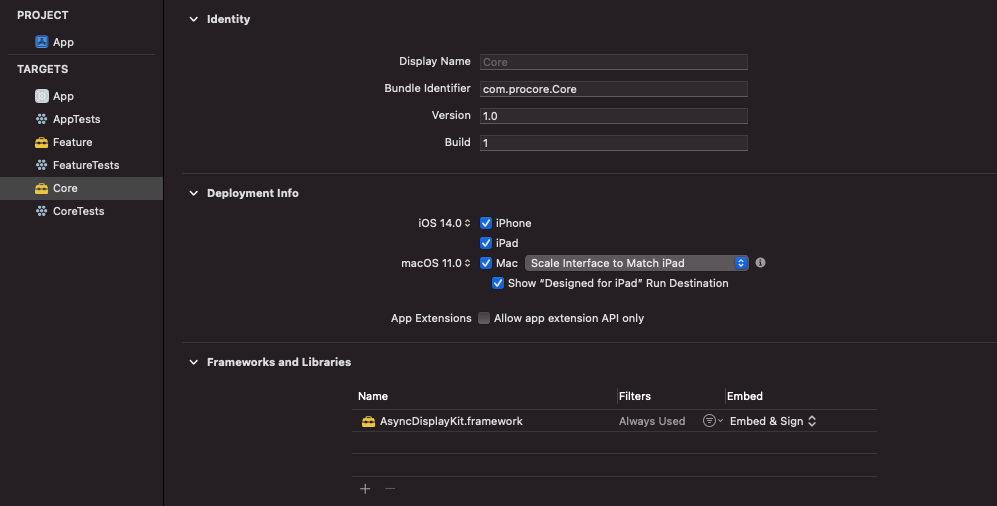Click the AppTests target icon
The width and height of the screenshot is (997, 506).
(x=41, y=119)
